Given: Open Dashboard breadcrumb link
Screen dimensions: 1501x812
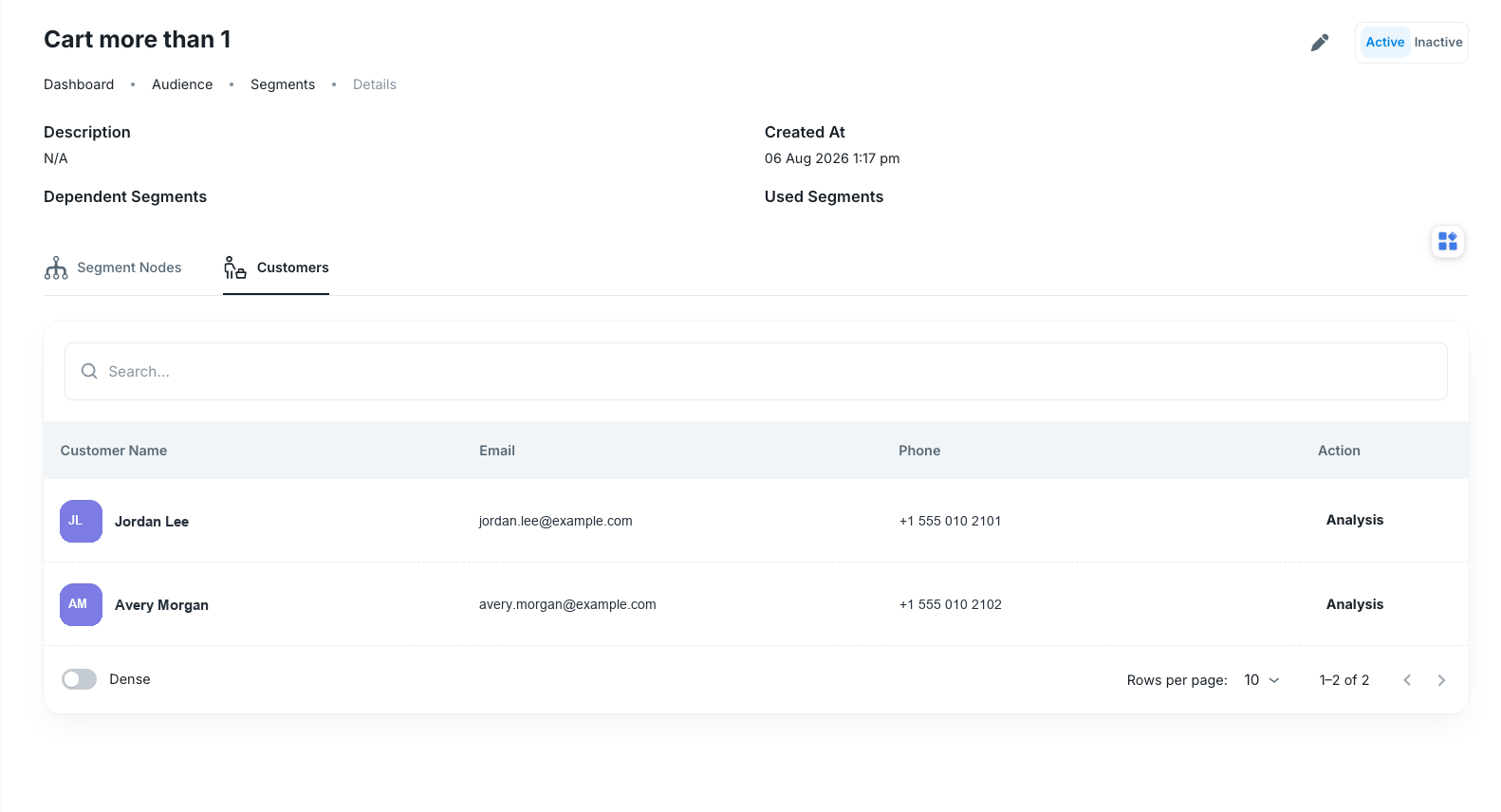Looking at the screenshot, I should click(x=79, y=84).
